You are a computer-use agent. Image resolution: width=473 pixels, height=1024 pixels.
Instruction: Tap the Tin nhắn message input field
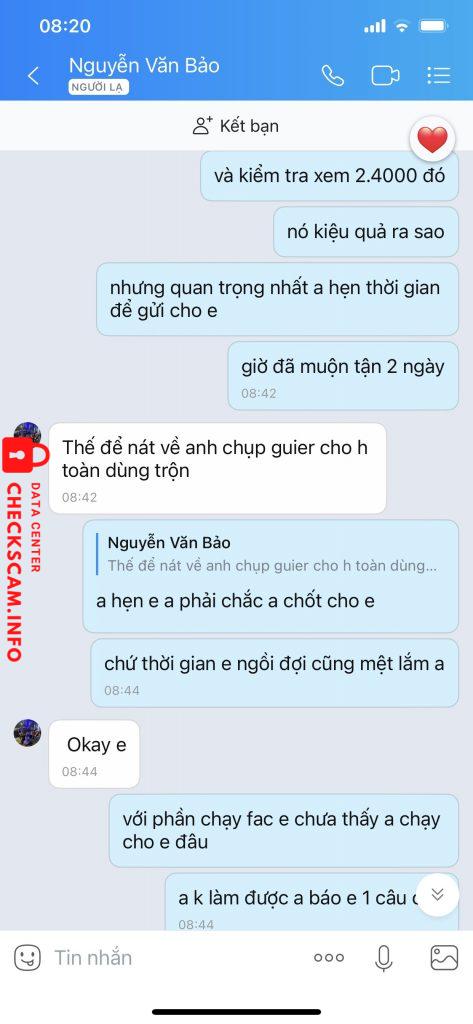(x=176, y=957)
